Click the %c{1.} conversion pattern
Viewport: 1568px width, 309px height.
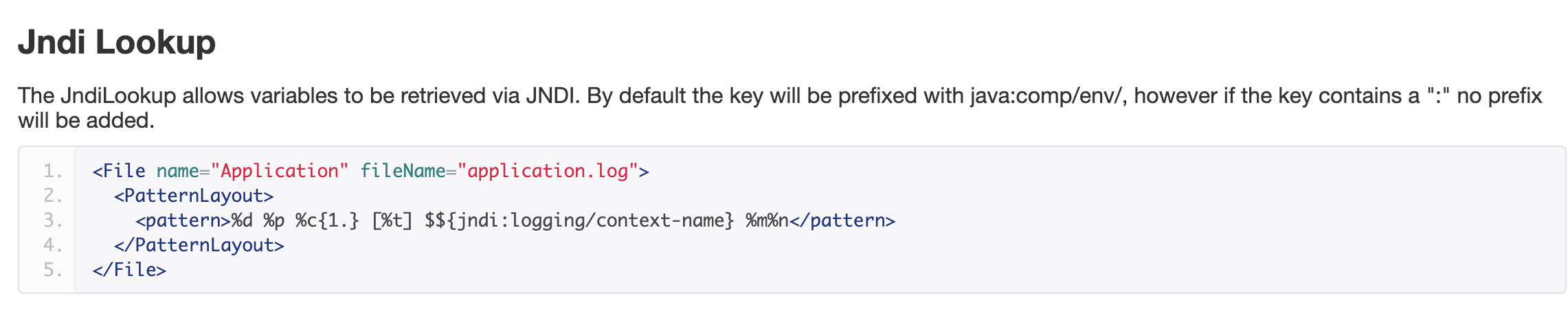point(327,220)
